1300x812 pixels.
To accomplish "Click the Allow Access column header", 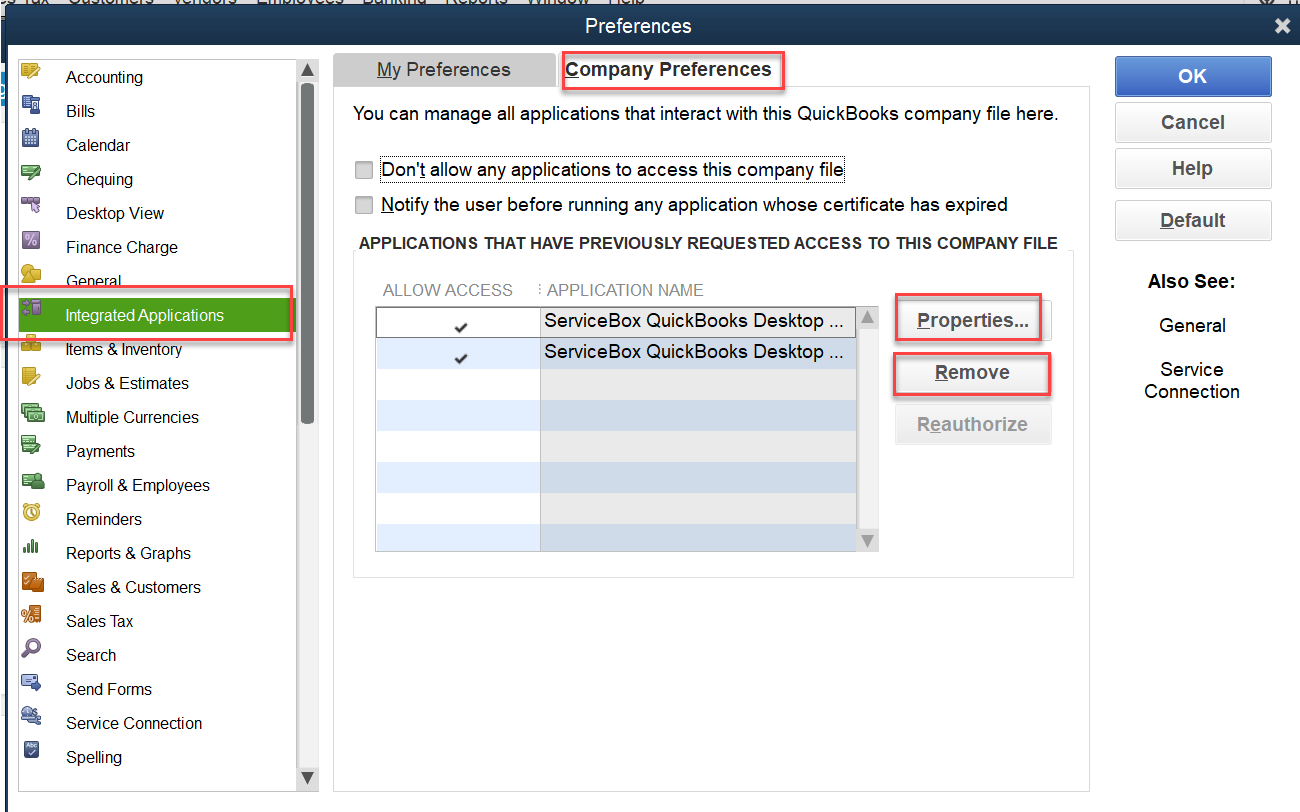I will [448, 290].
